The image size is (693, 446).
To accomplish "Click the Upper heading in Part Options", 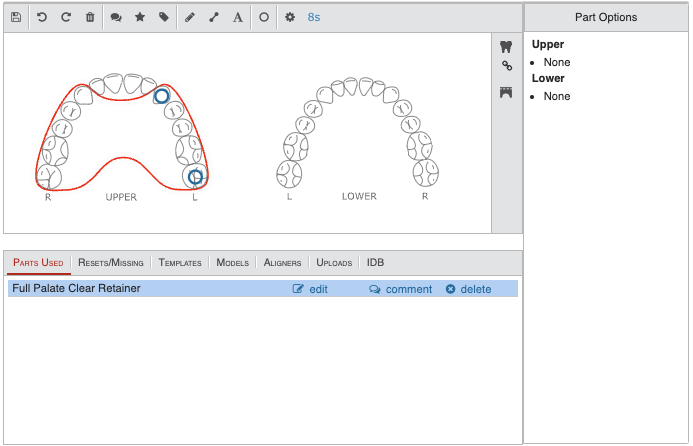I will point(548,44).
